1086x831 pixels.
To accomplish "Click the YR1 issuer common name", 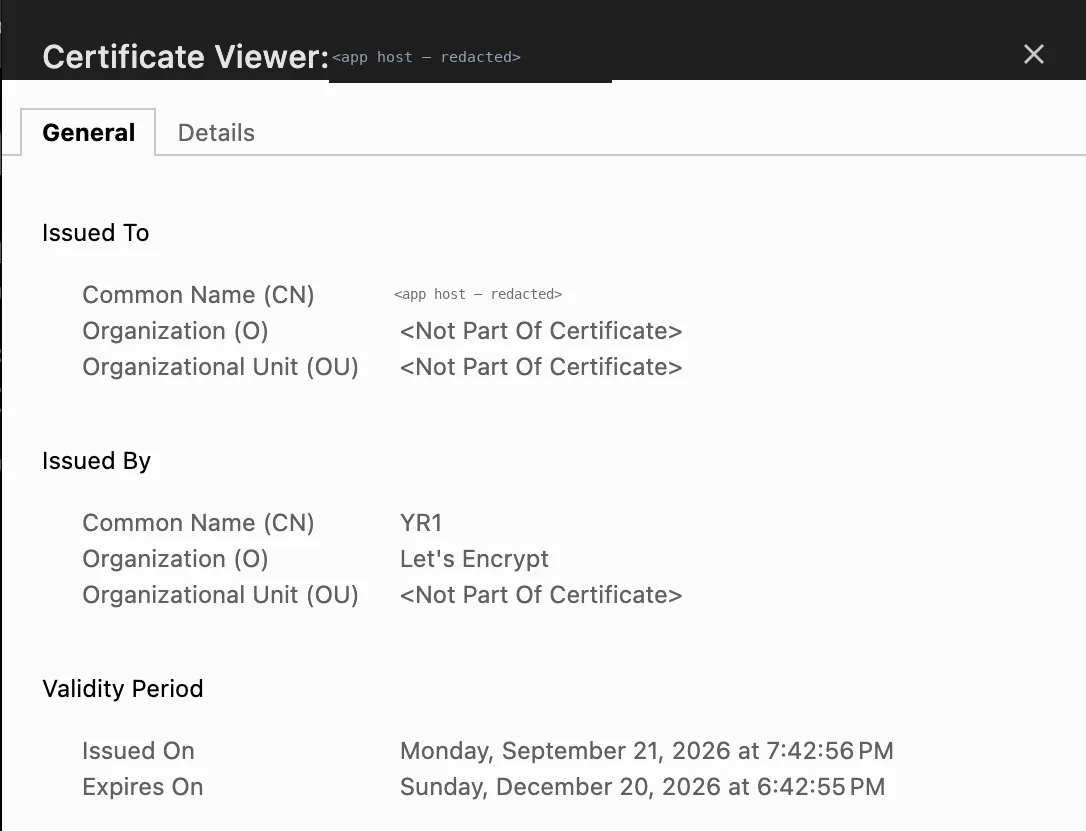I will pyautogui.click(x=421, y=523).
